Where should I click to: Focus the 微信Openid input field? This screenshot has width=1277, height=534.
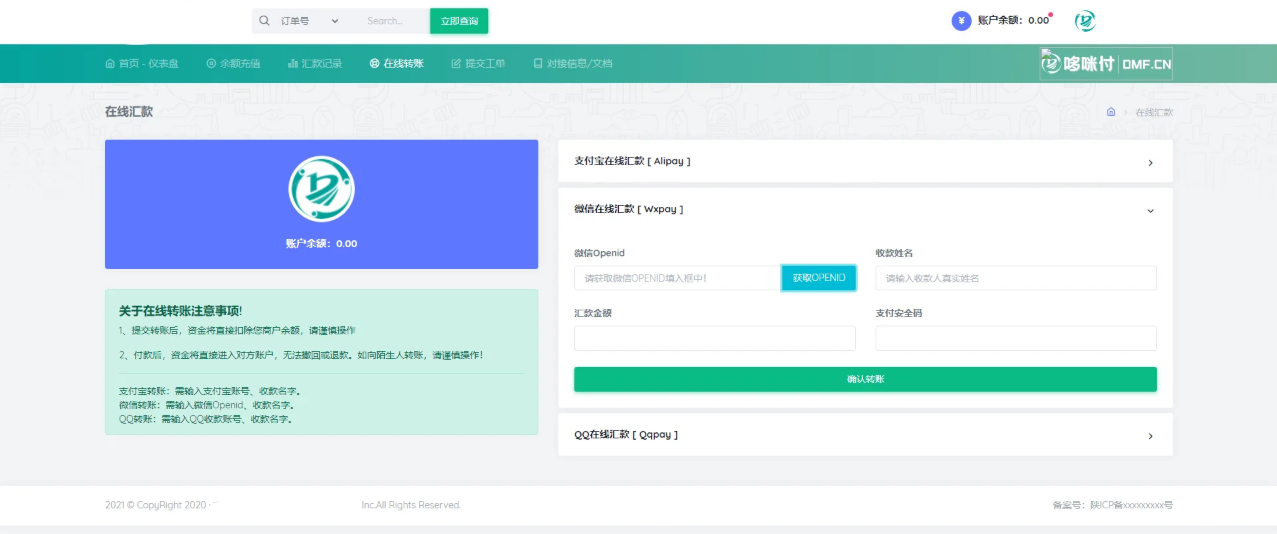677,278
